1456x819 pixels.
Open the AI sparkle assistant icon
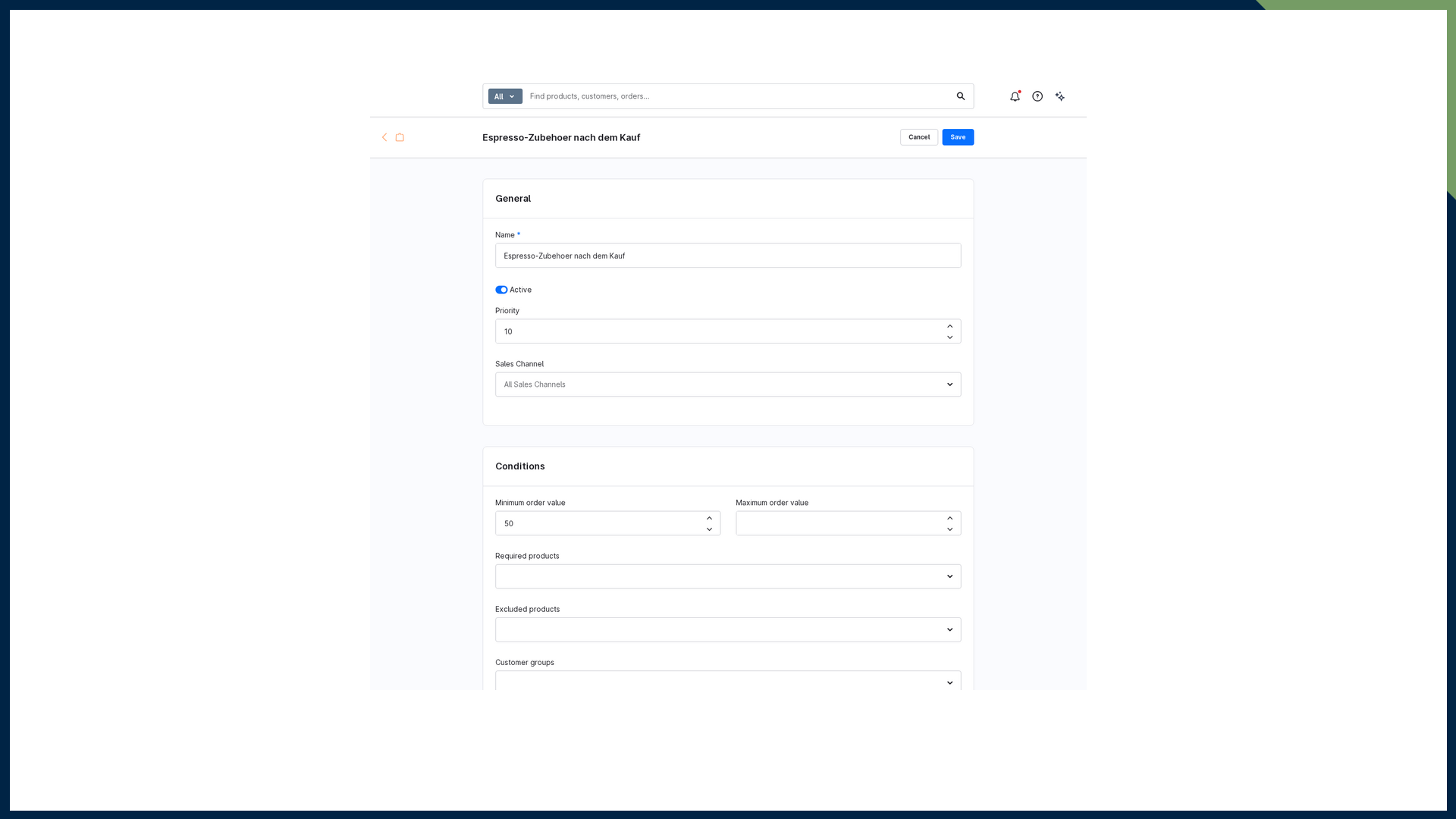(1060, 96)
